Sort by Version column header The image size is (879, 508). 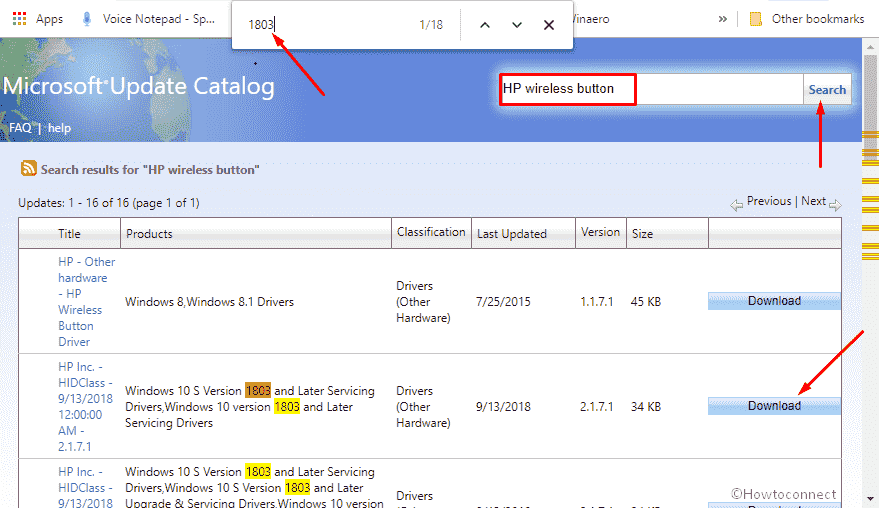pos(600,232)
